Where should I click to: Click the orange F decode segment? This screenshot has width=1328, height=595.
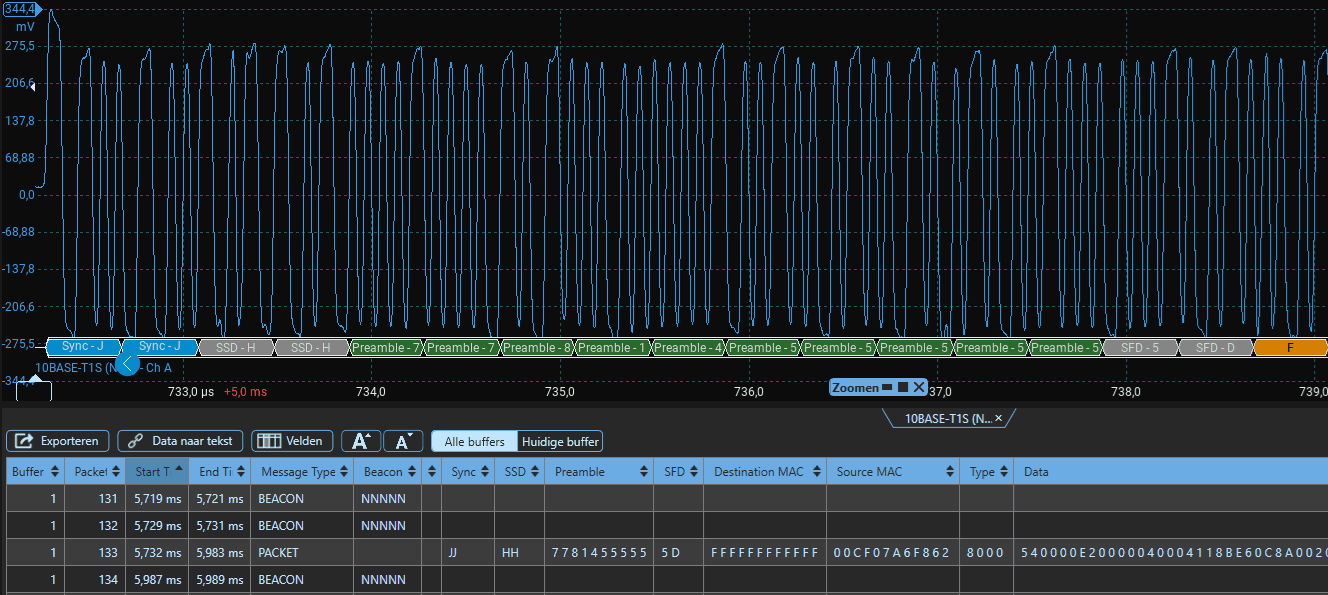coord(1290,348)
